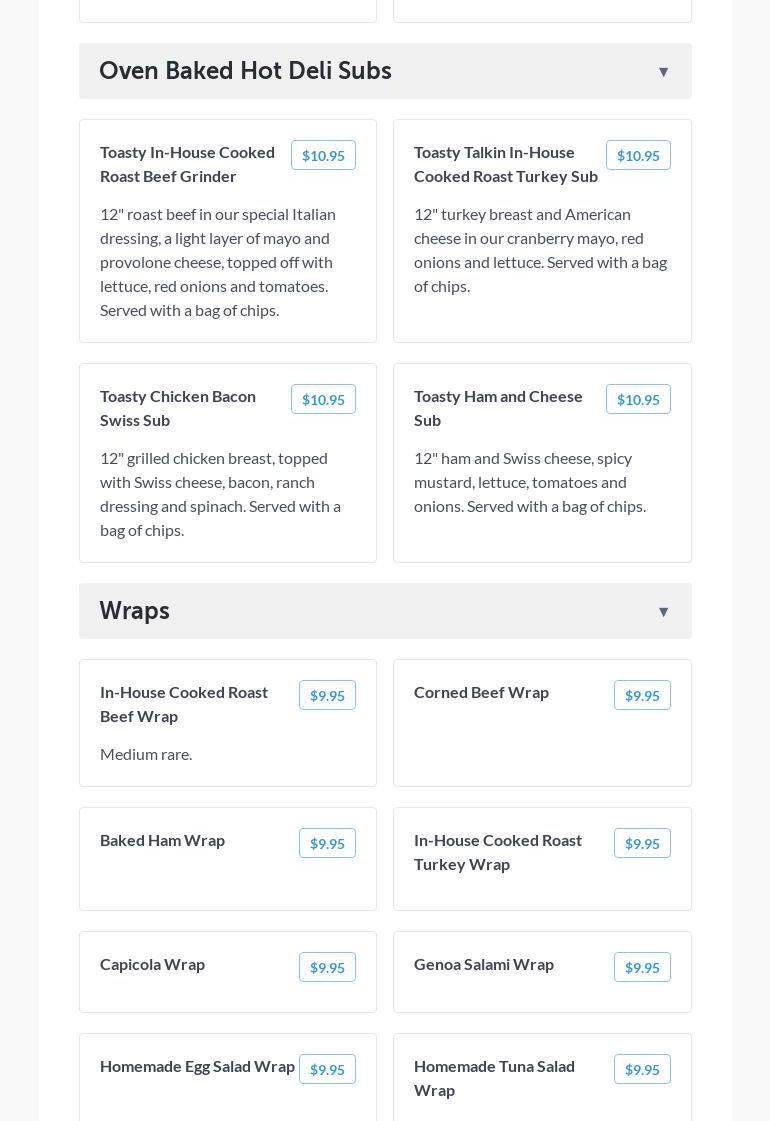Collapse the Oven Baked Hot Deli Subs section
The height and width of the screenshot is (1121, 770).
(x=663, y=72)
